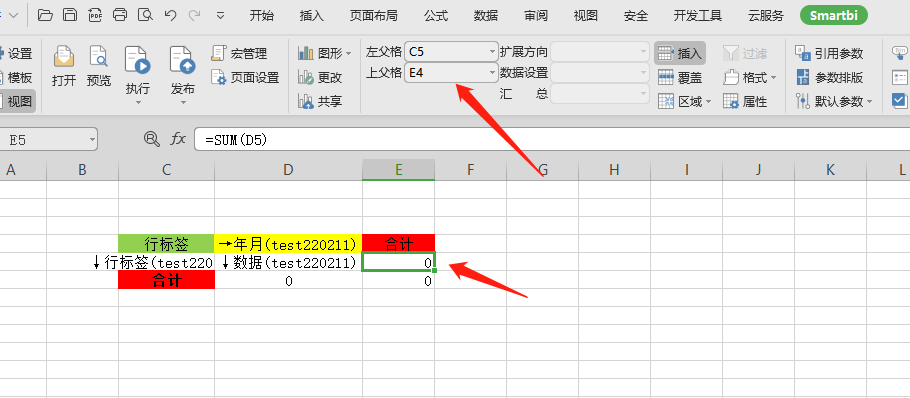
Task: Click the 属性 properties icon
Action: [745, 102]
